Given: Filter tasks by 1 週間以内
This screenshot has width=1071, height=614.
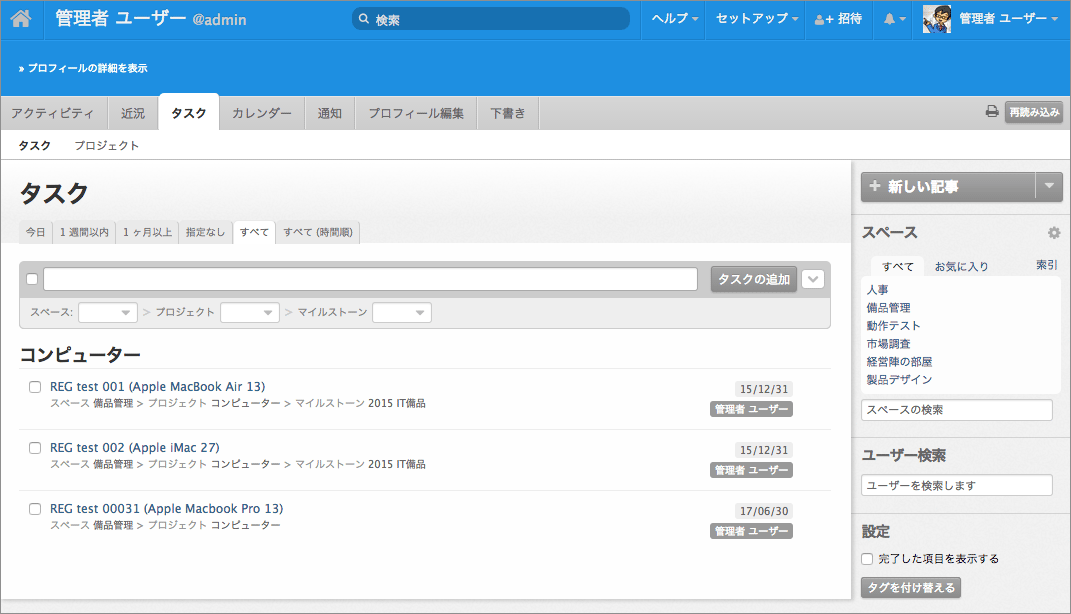Looking at the screenshot, I should point(84,232).
